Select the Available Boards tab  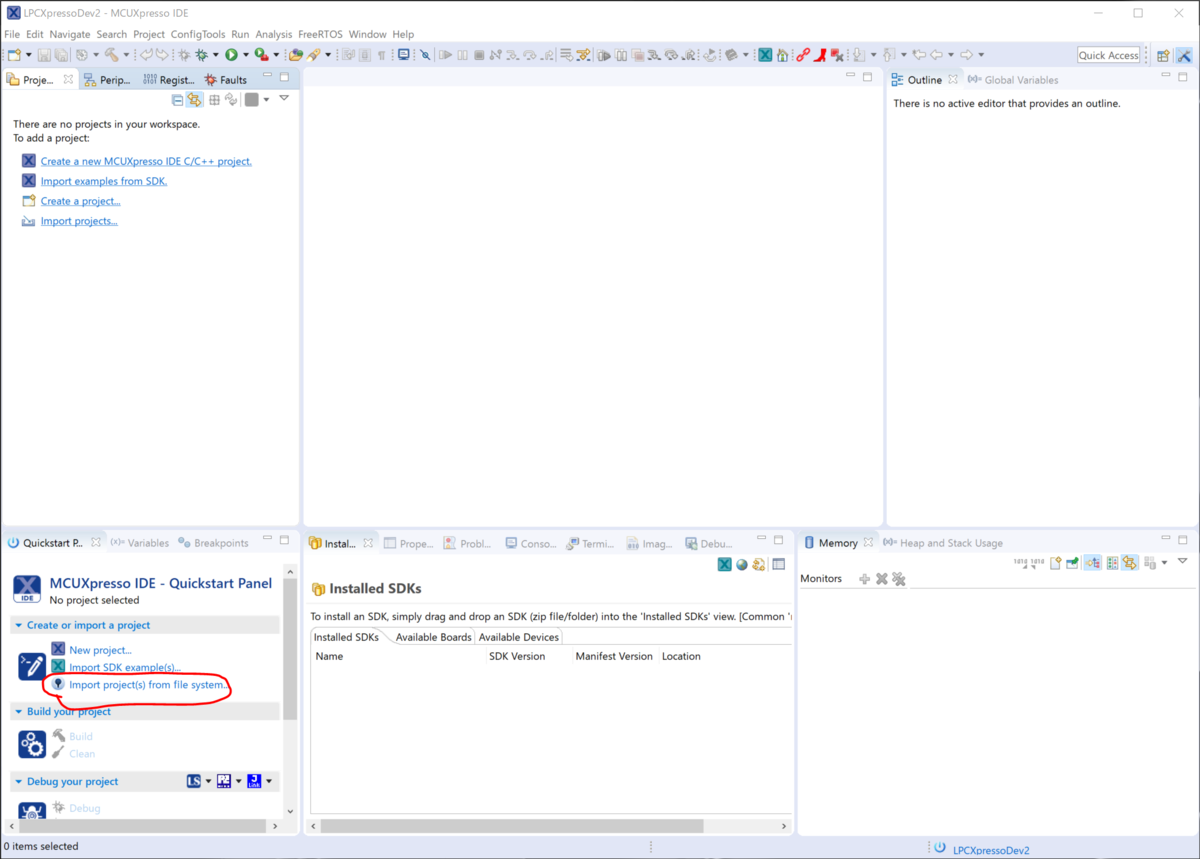click(433, 637)
